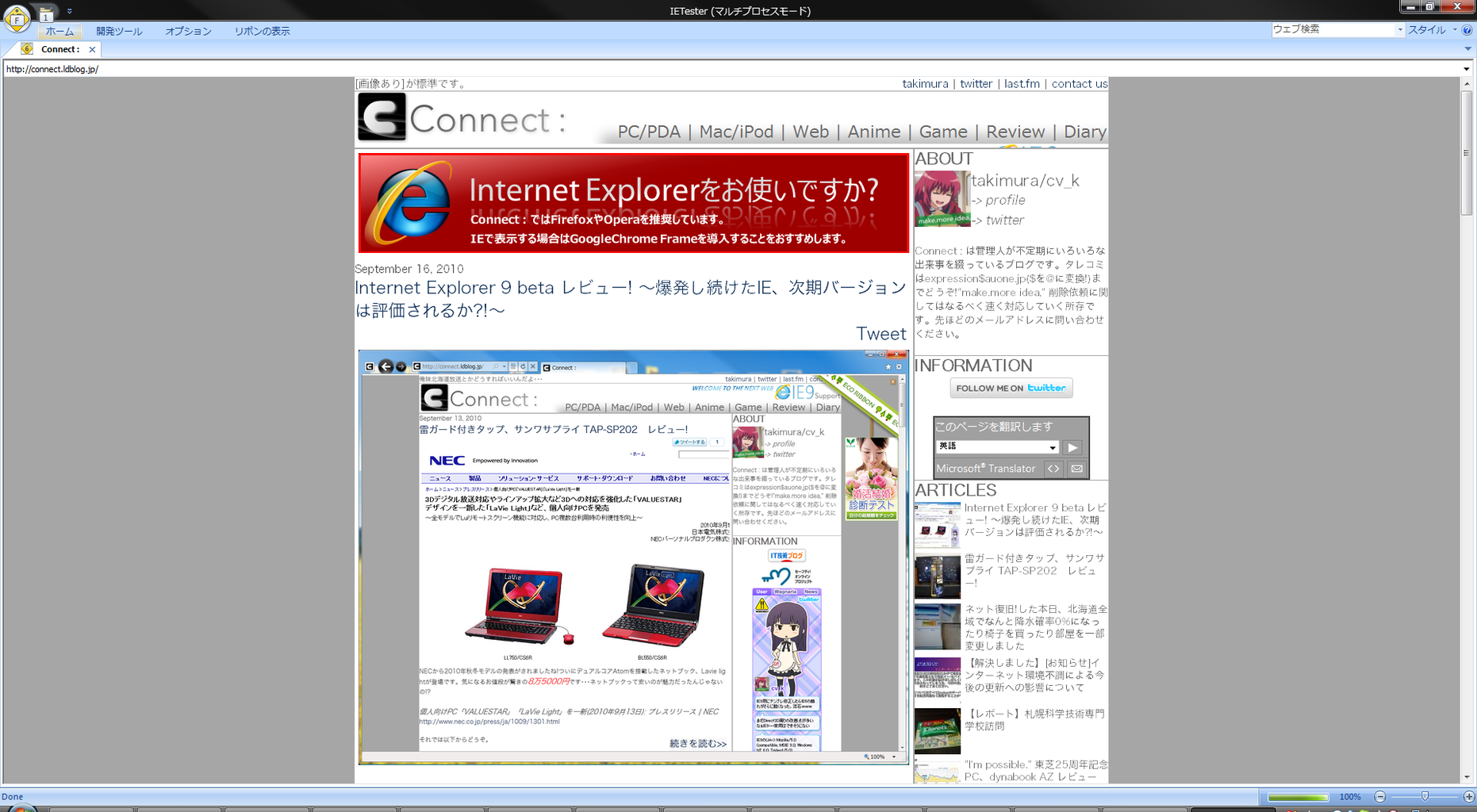Select the リボンの表示 tab

point(262,31)
